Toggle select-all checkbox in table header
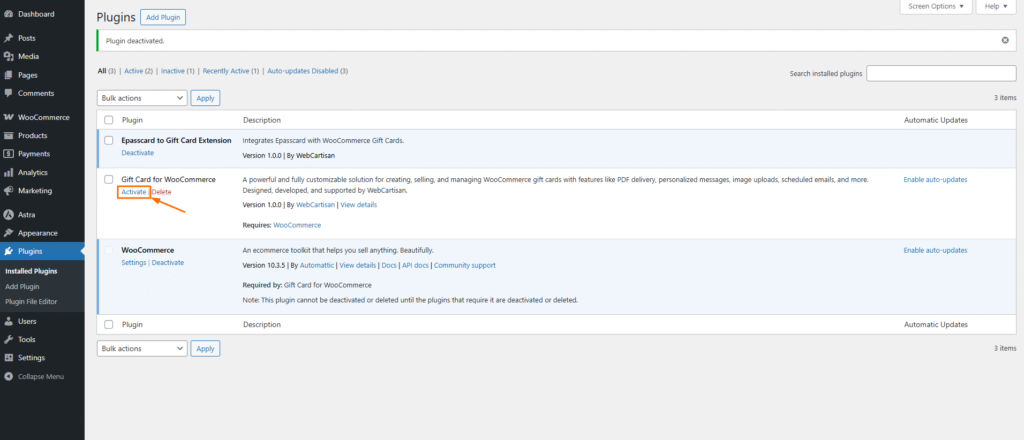 [x=109, y=120]
